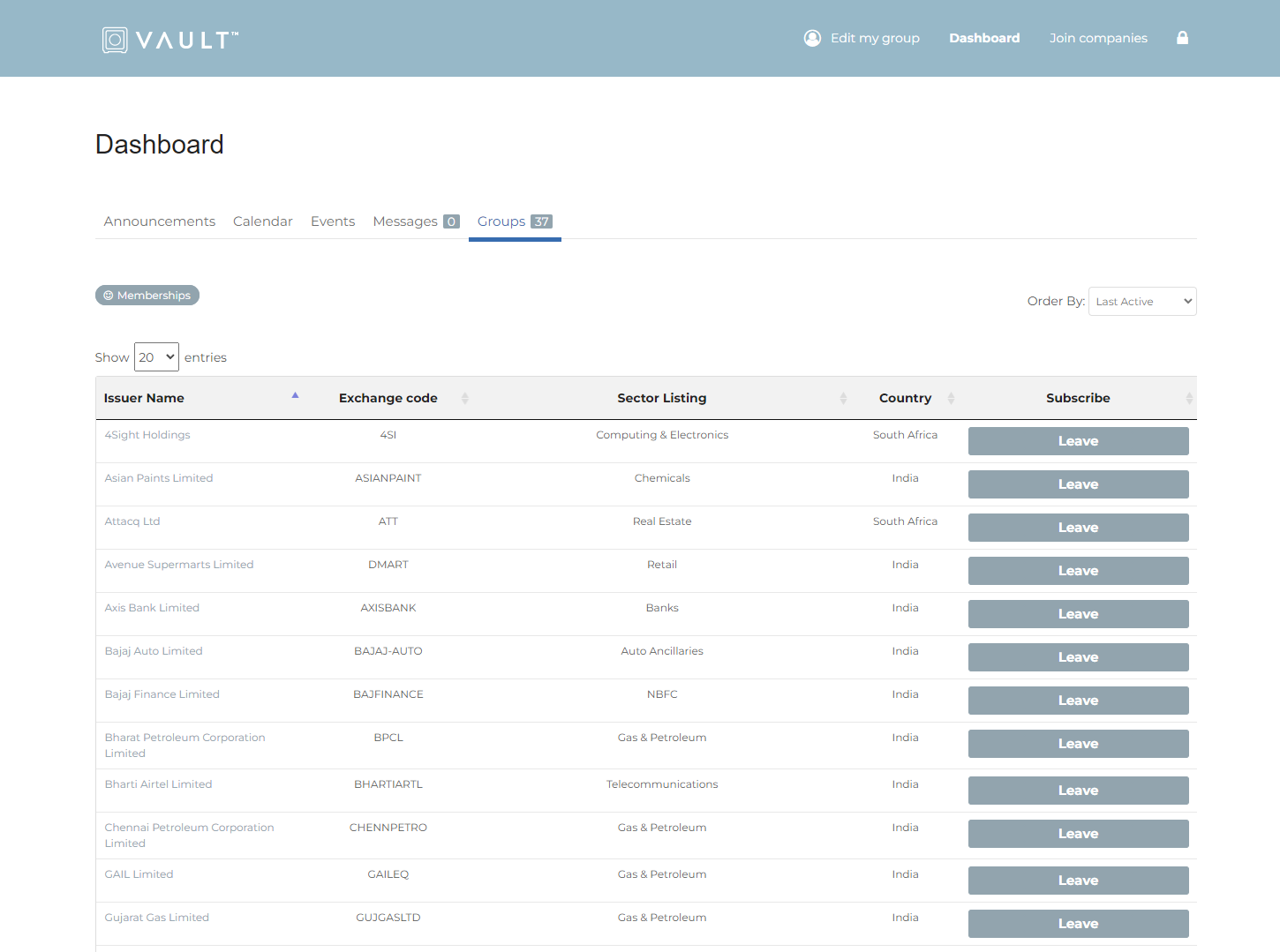Click the Vault logo

tap(170, 40)
